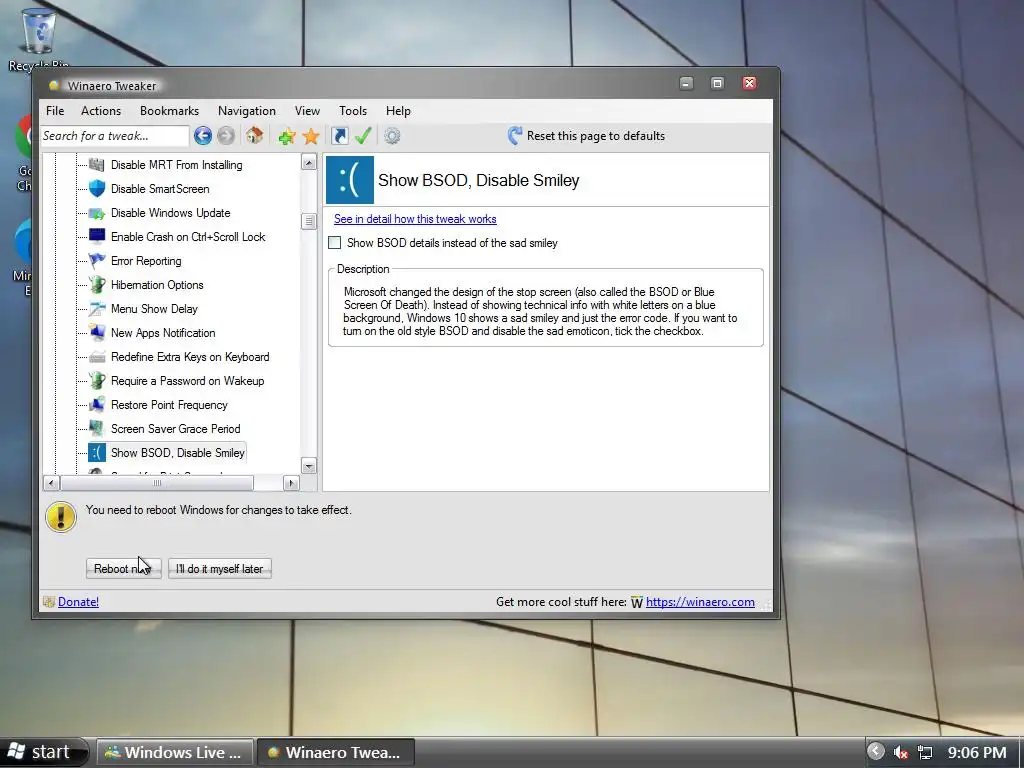Click Winaero Tweaker taskbar button
This screenshot has width=1024, height=768.
tap(336, 752)
